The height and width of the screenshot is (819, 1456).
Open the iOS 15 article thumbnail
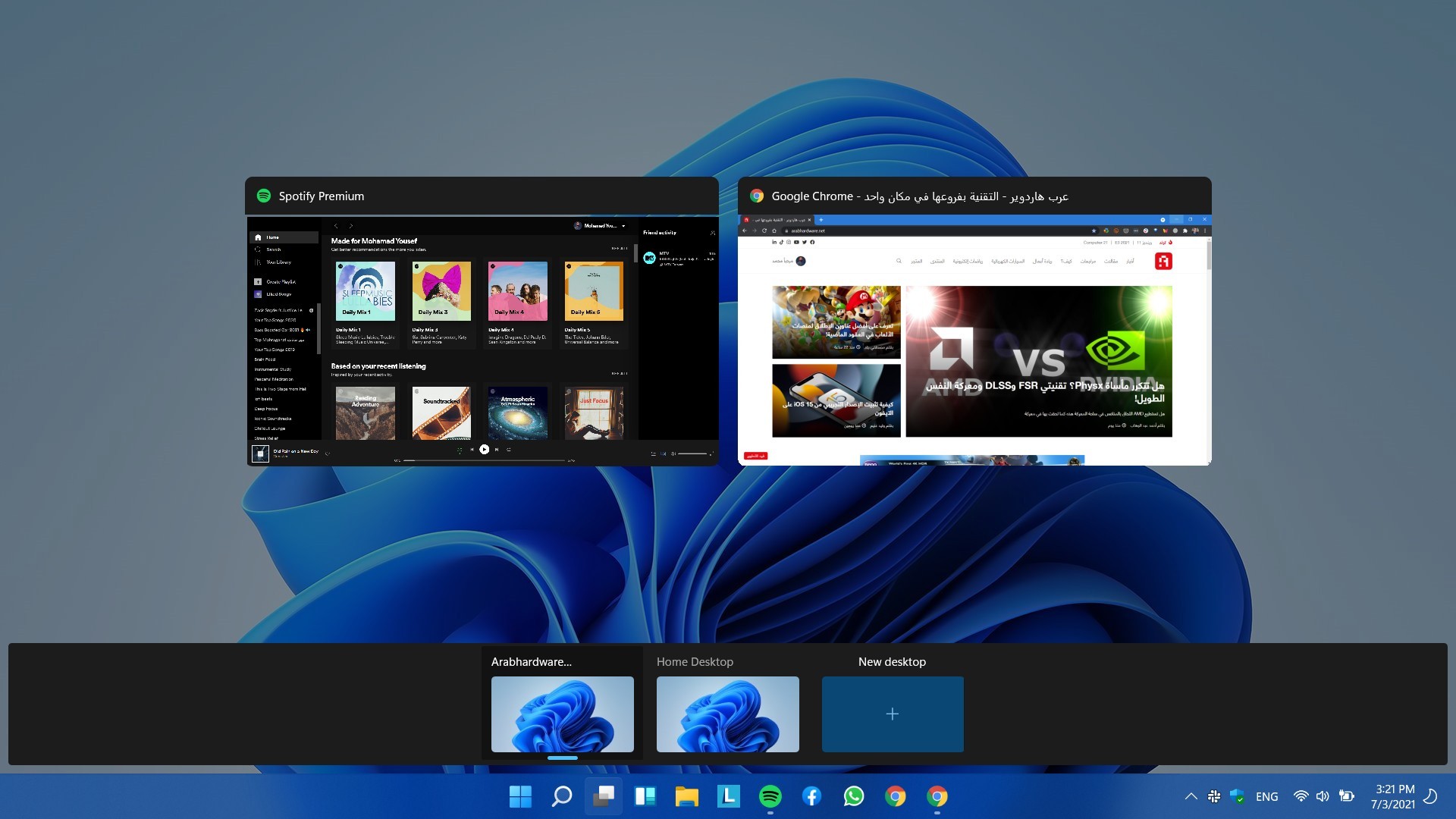[836, 400]
